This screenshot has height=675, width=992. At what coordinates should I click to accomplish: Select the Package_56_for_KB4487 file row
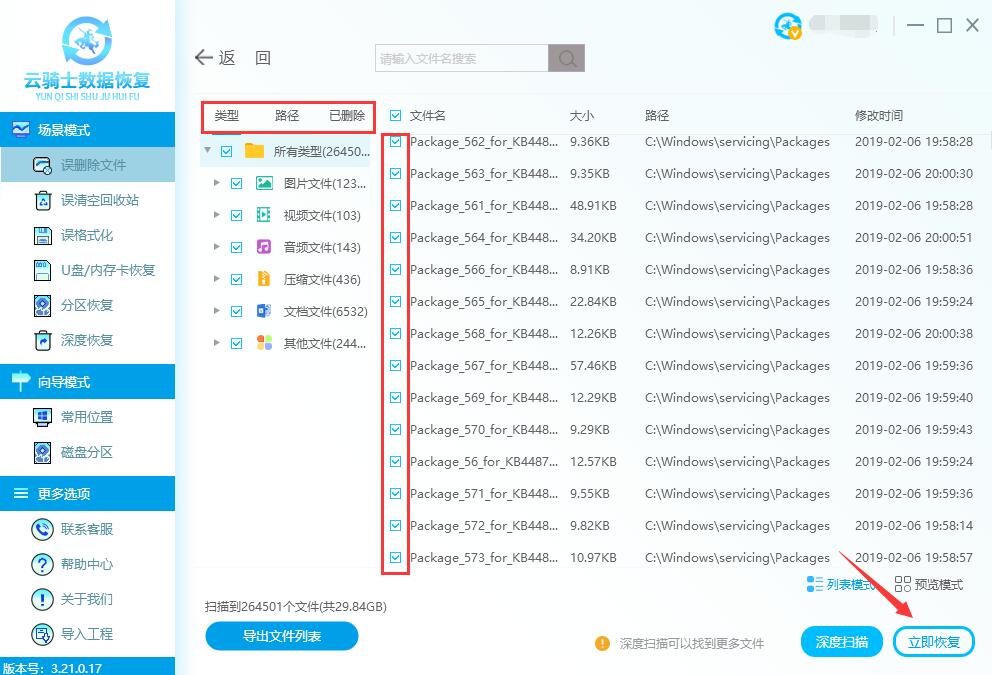686,462
